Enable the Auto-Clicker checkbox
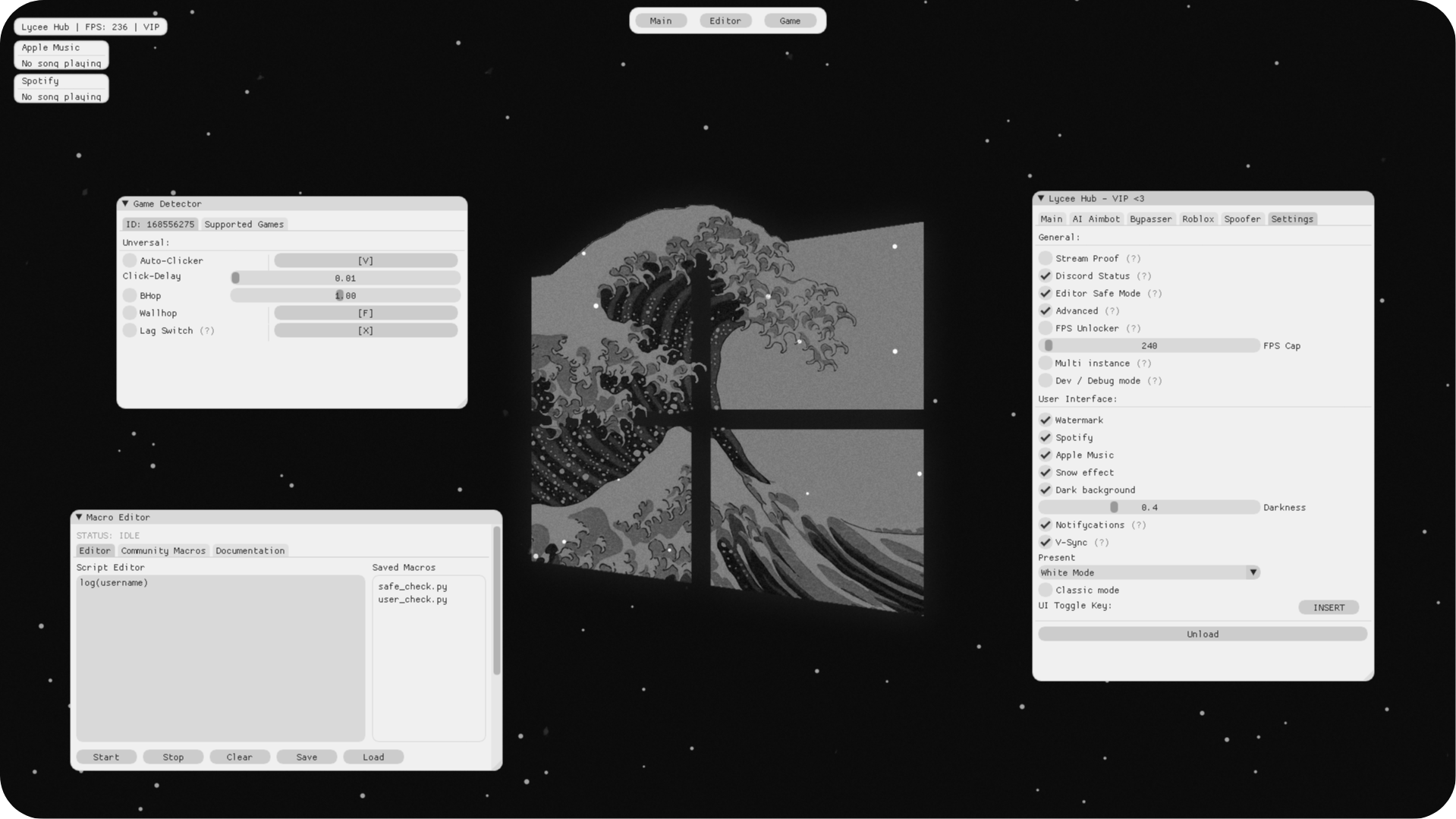 tap(130, 260)
